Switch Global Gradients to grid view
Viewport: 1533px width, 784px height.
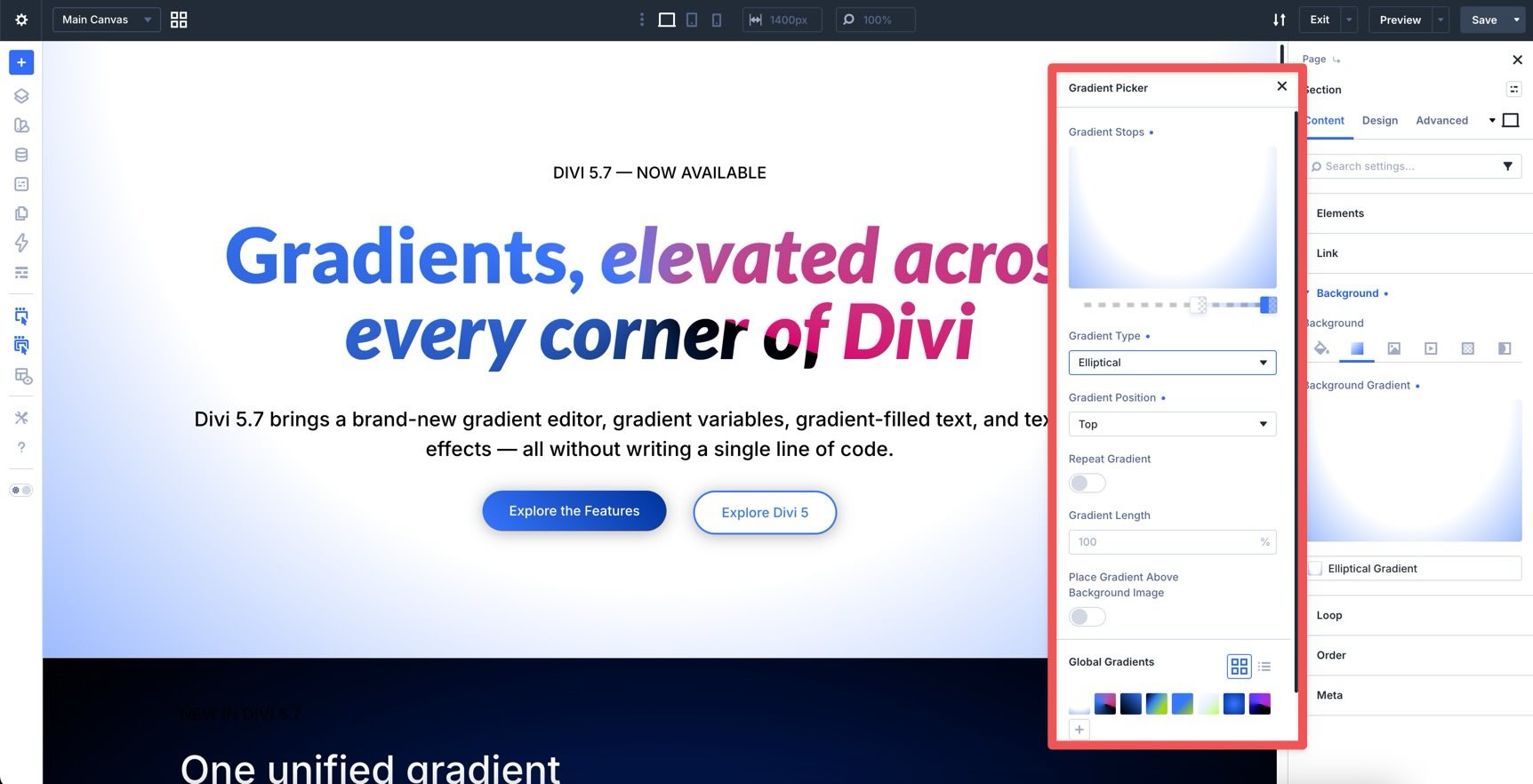pyautogui.click(x=1239, y=666)
